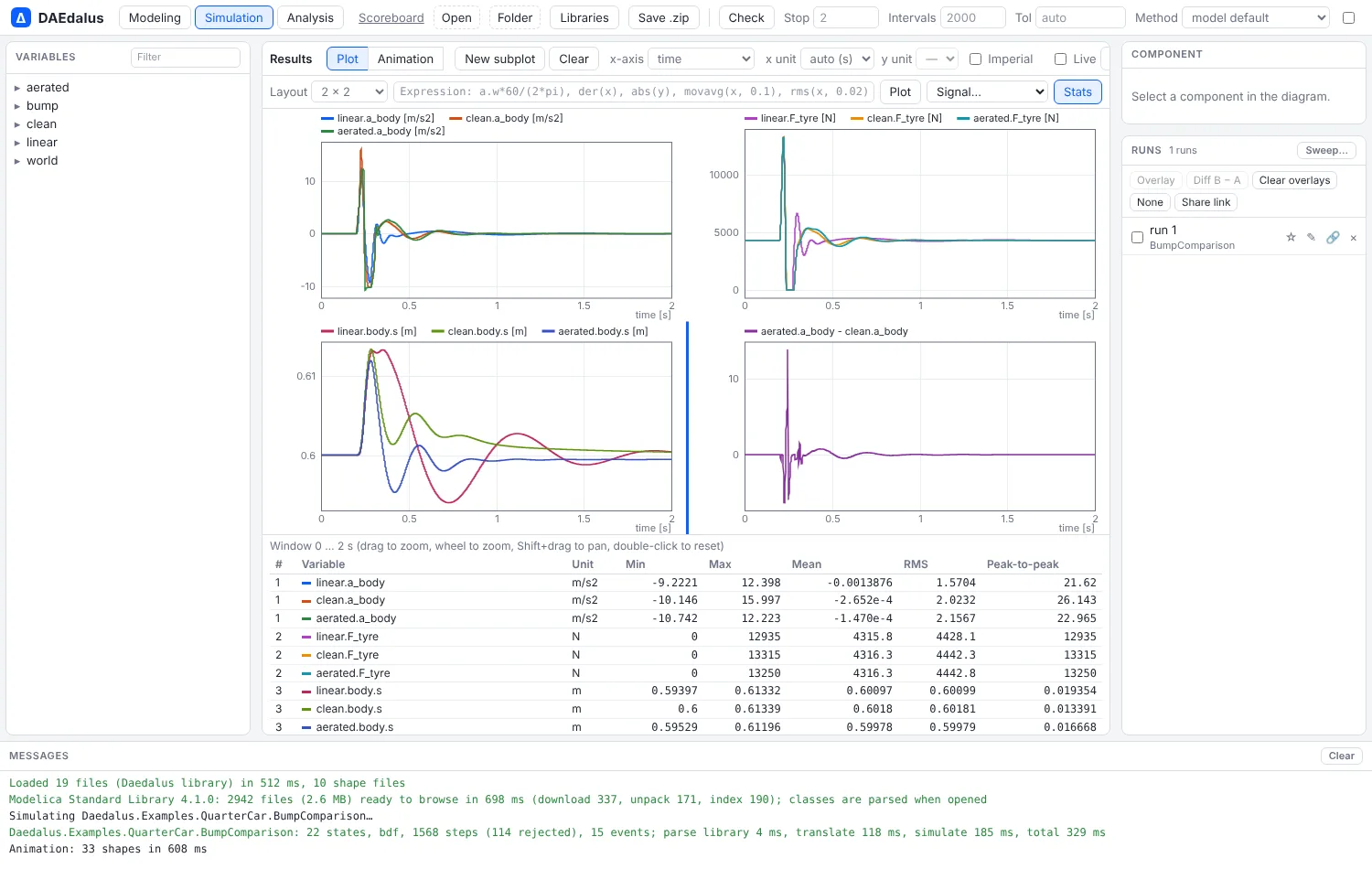The width and height of the screenshot is (1372, 869).
Task: Switch to the Simulation tab
Action: click(234, 17)
